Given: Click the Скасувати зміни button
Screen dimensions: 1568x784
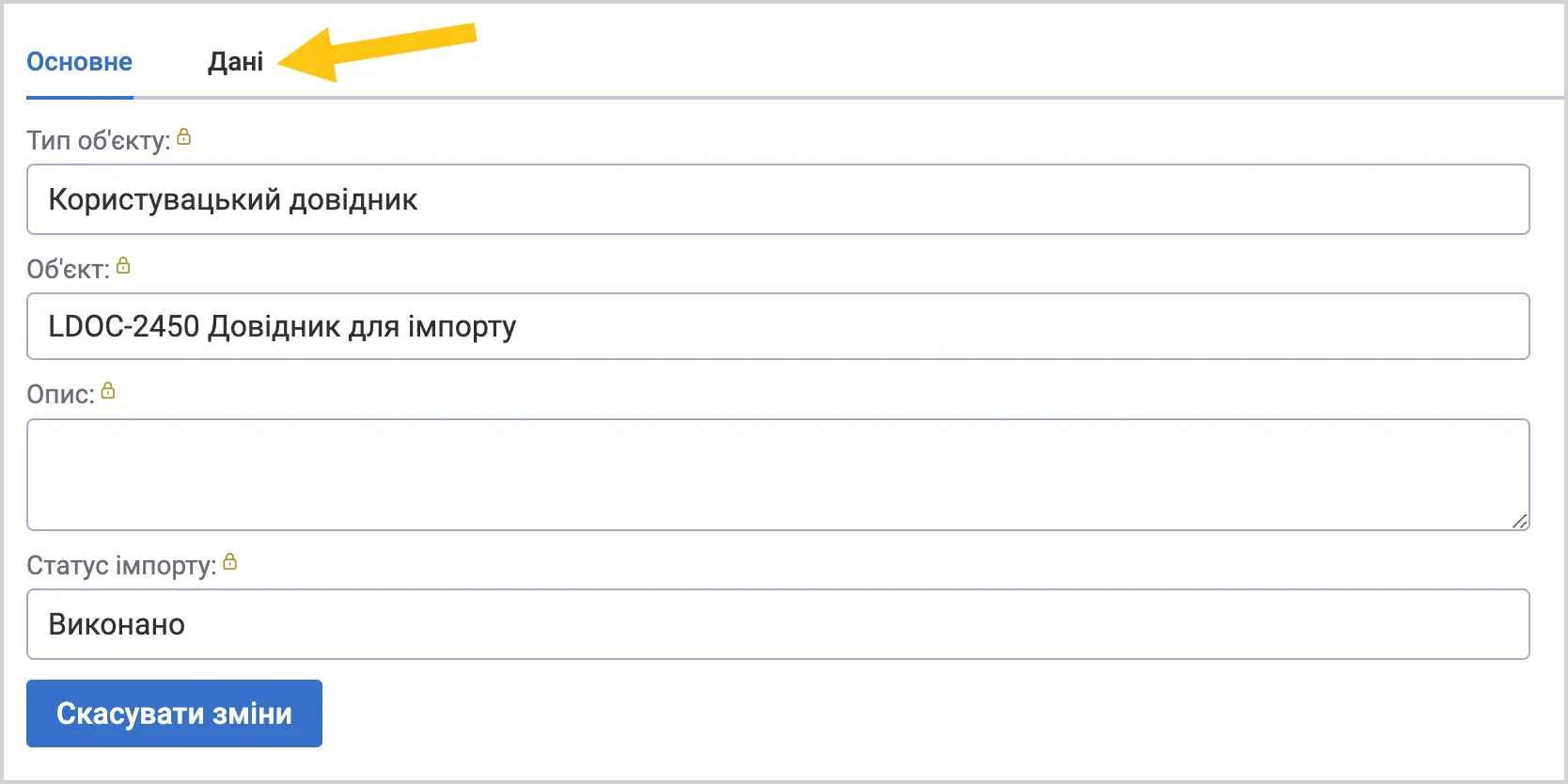Looking at the screenshot, I should [174, 713].
